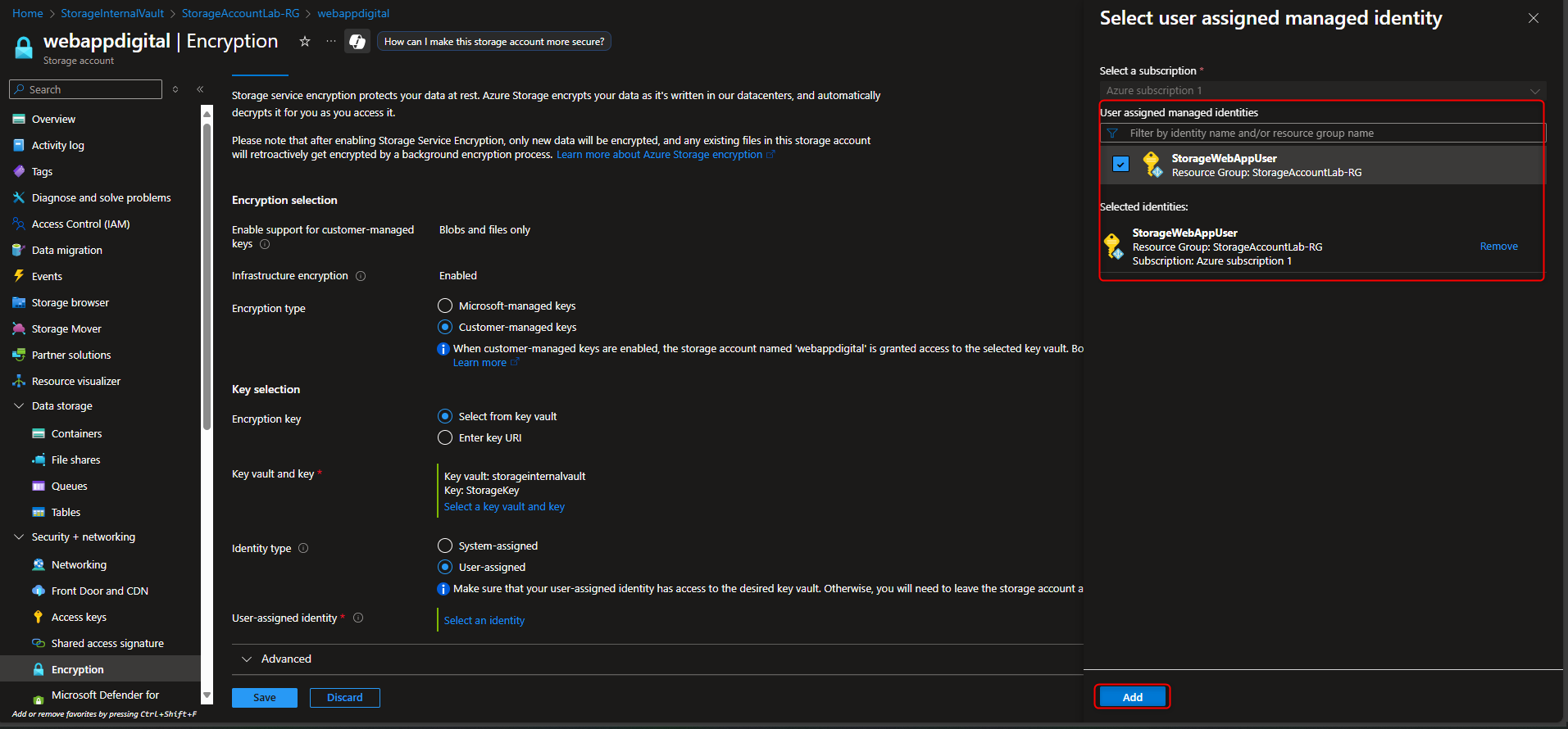1568x729 pixels.
Task: Uncheck StorageWebAppUser identity checkbox
Action: pos(1120,164)
